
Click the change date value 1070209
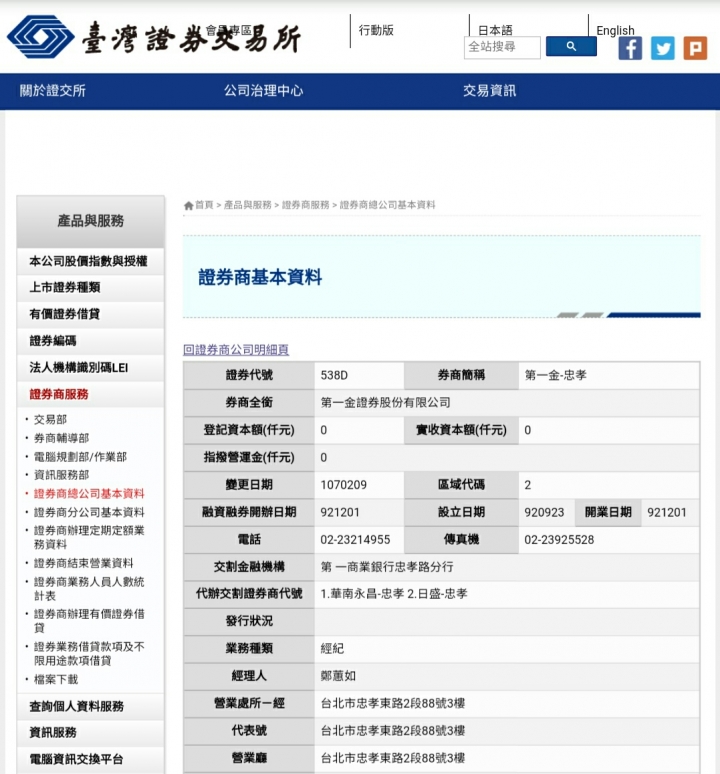pos(343,485)
